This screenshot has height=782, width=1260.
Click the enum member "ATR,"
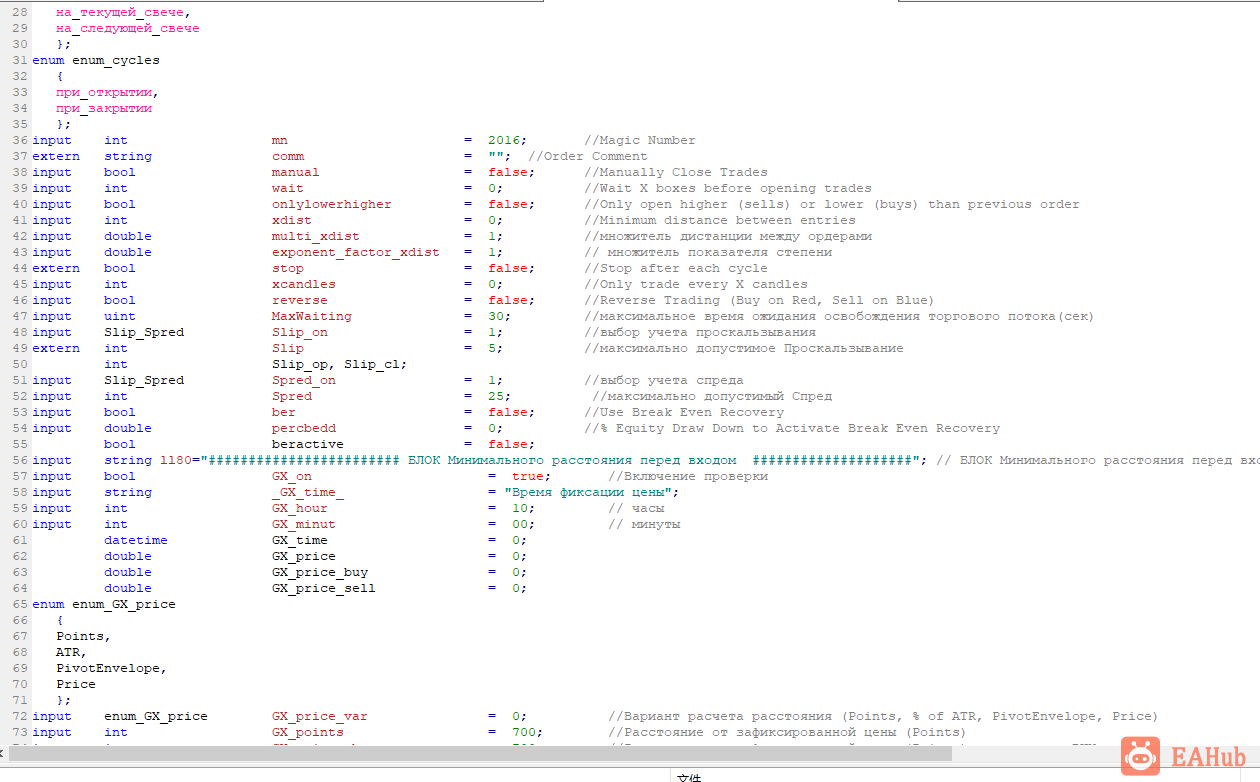tap(72, 652)
